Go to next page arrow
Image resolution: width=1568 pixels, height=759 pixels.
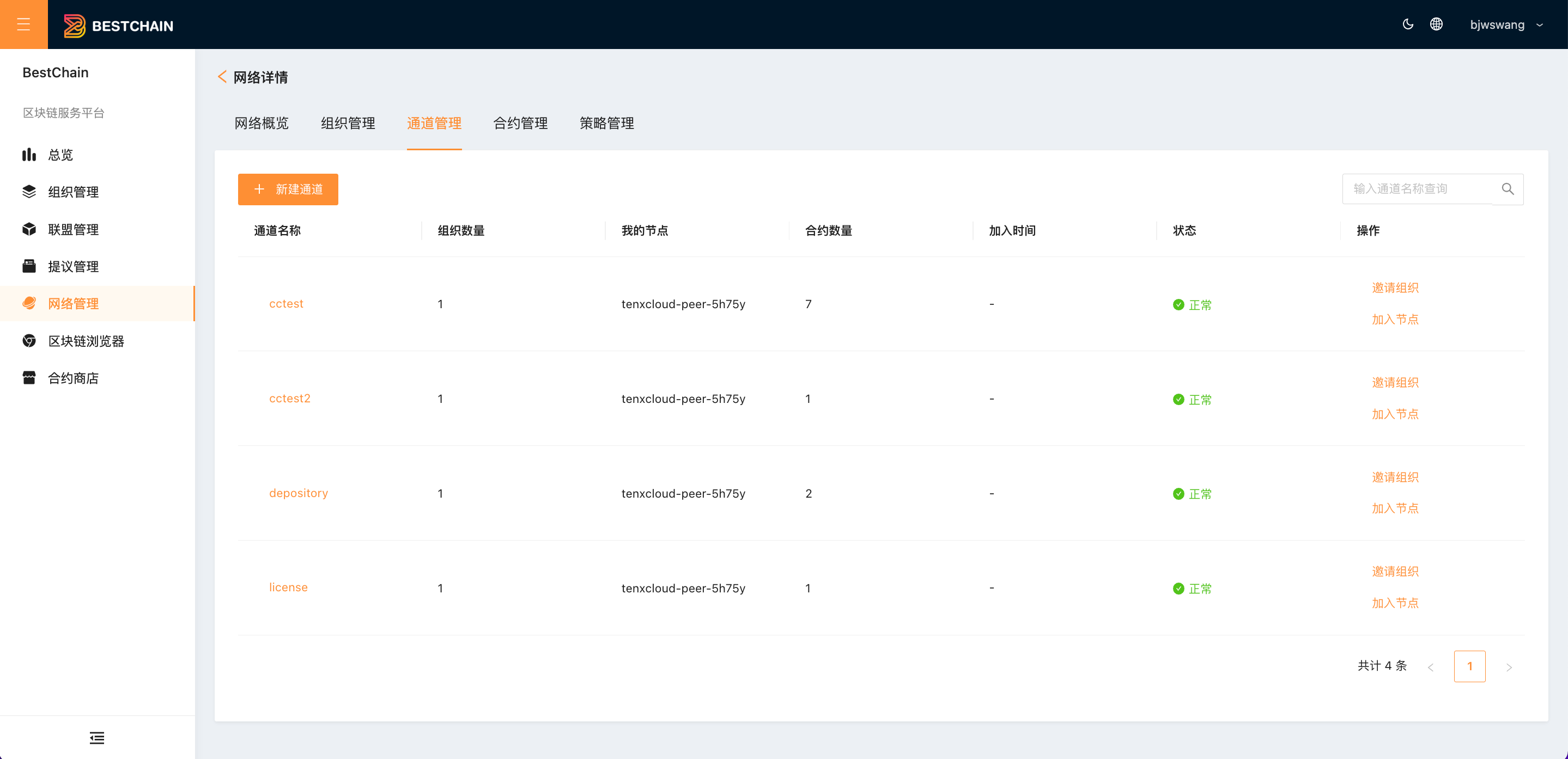tap(1509, 667)
